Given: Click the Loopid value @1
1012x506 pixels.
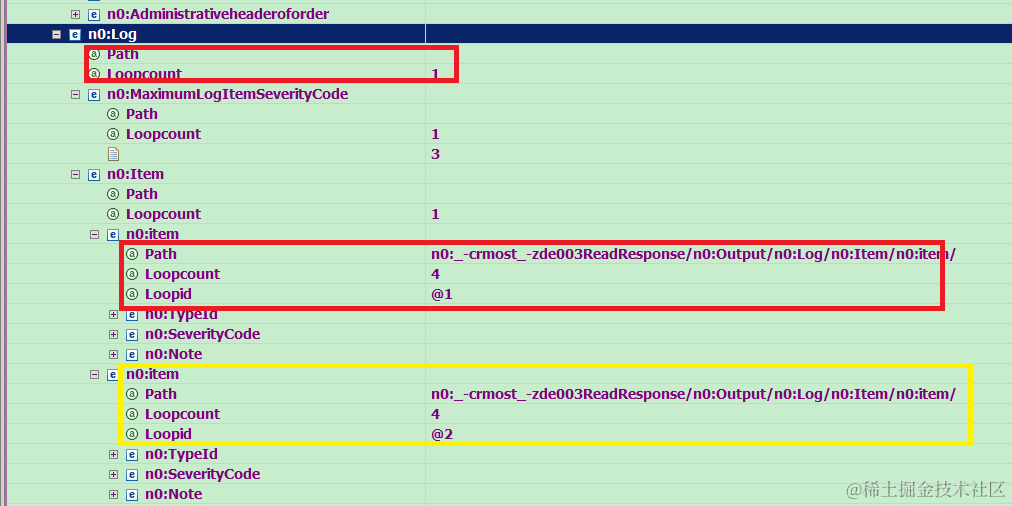Looking at the screenshot, I should coord(442,294).
